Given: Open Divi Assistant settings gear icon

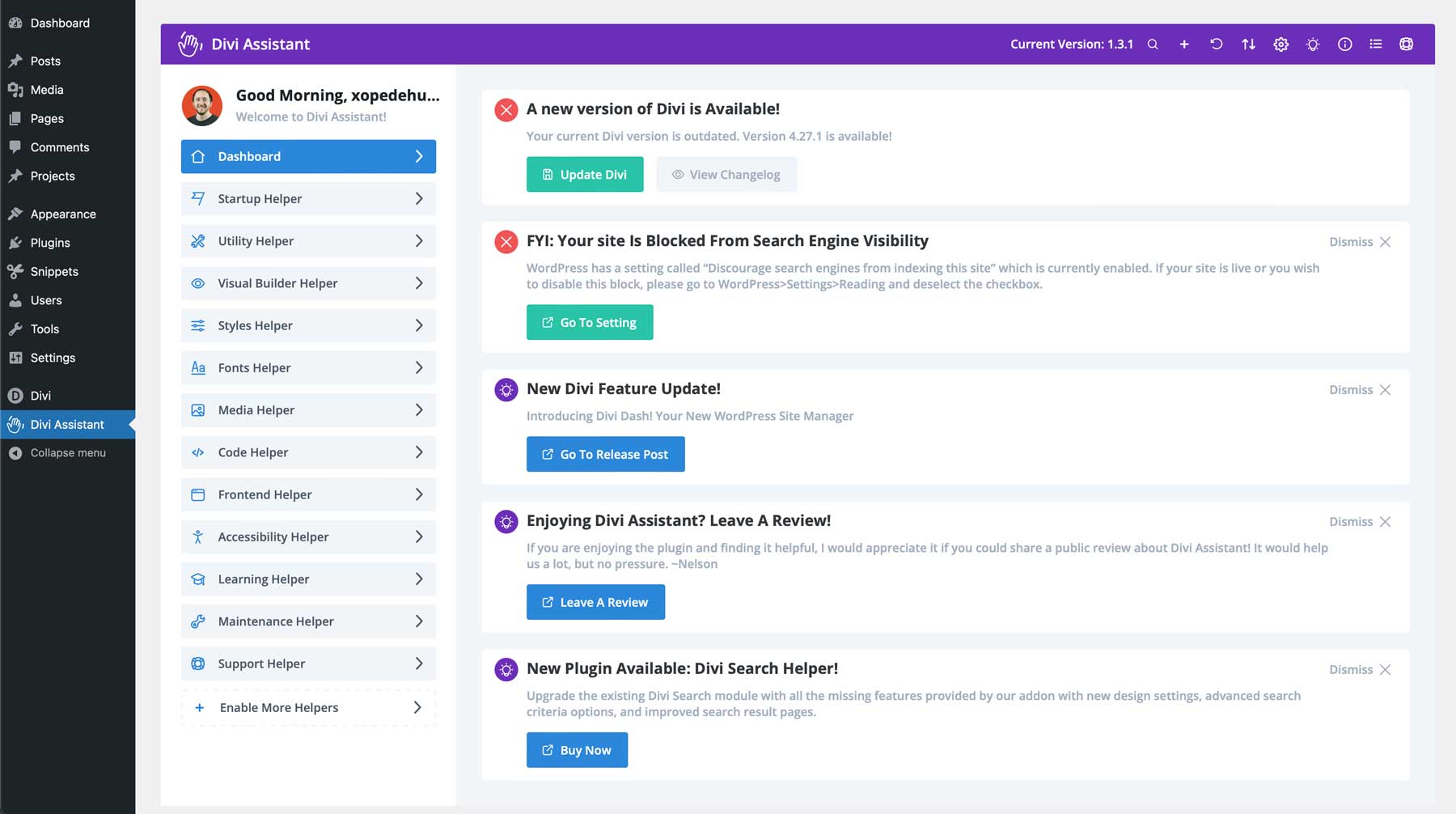Looking at the screenshot, I should point(1280,45).
